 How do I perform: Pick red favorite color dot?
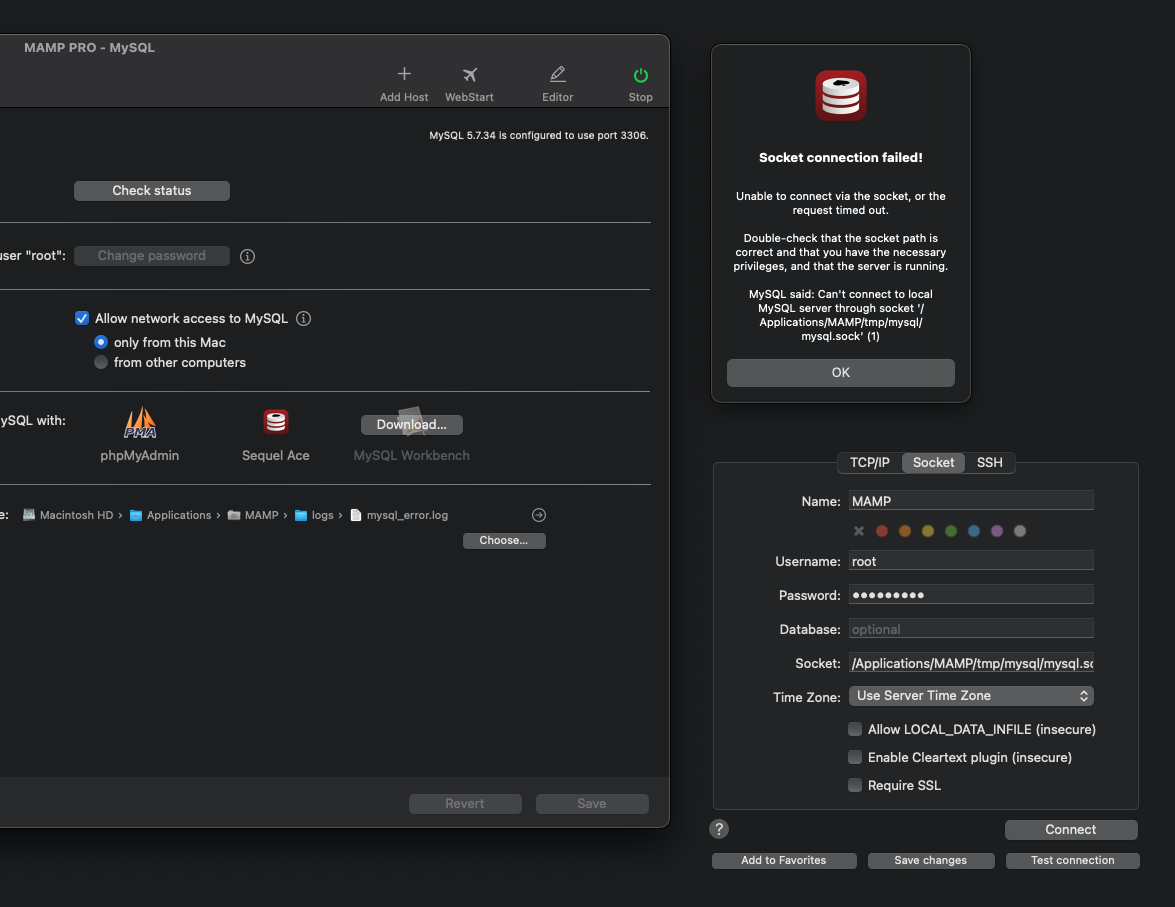(882, 531)
